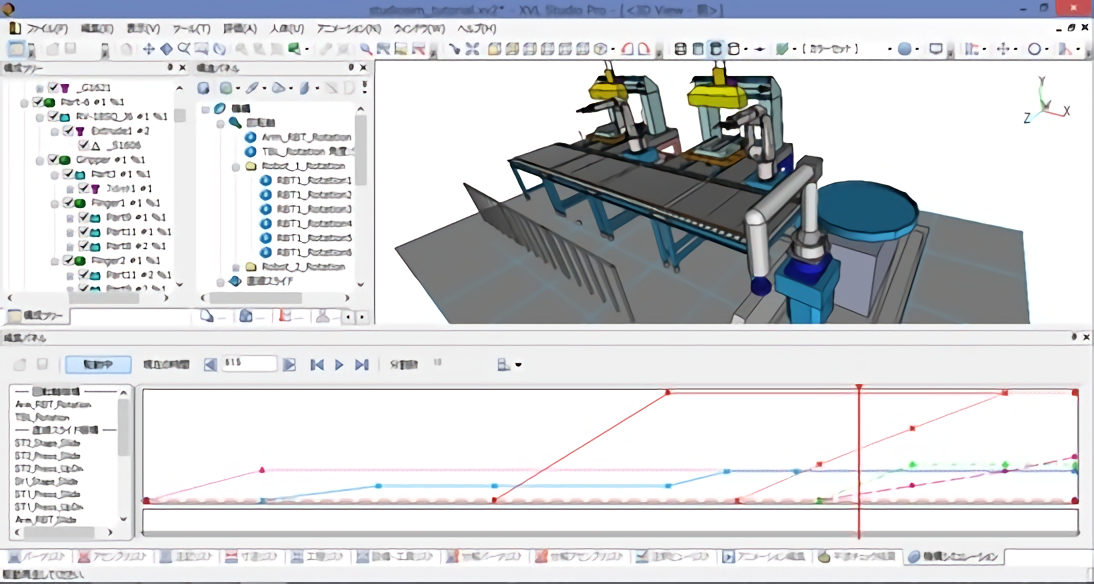Image resolution: width=1094 pixels, height=584 pixels.
Task: Click the pencil icon in mechanism panel toolbar
Action: point(252,88)
